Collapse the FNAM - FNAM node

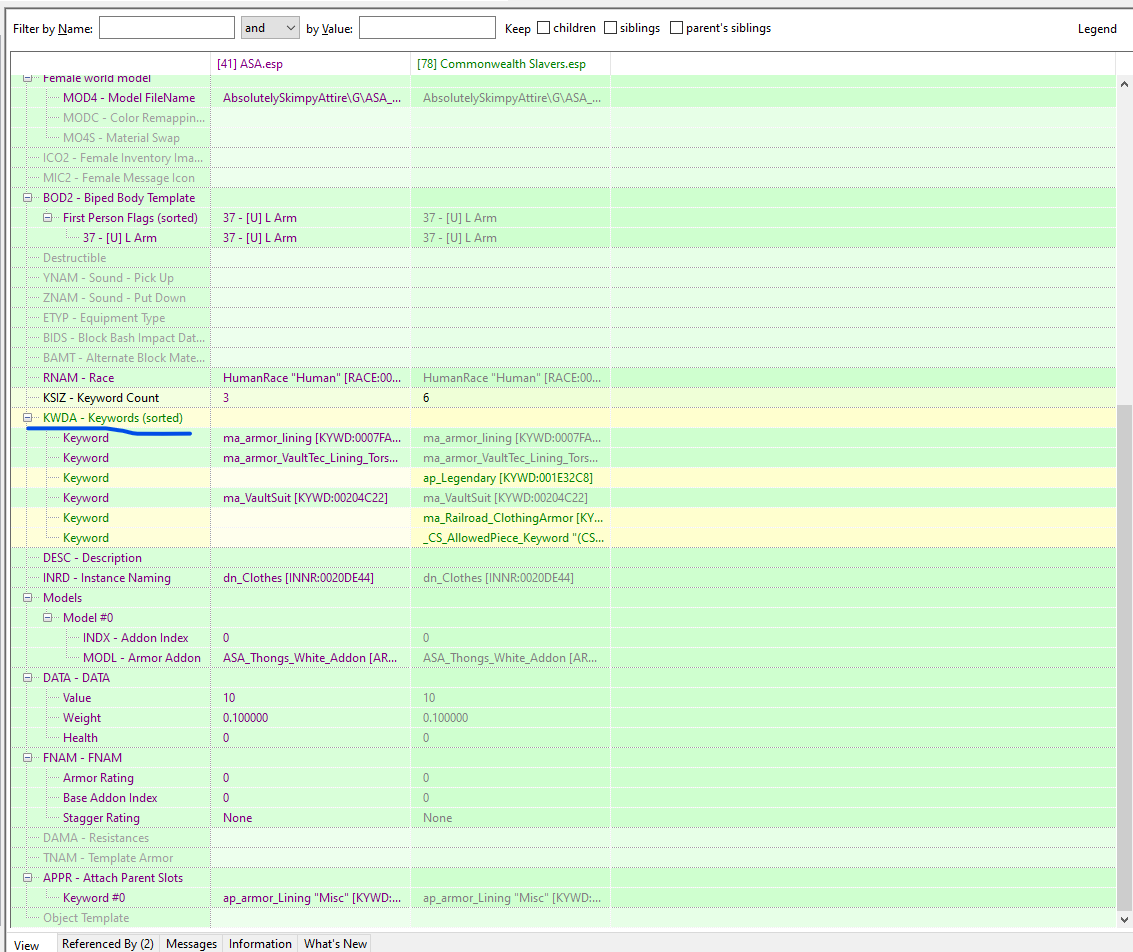(x=27, y=758)
